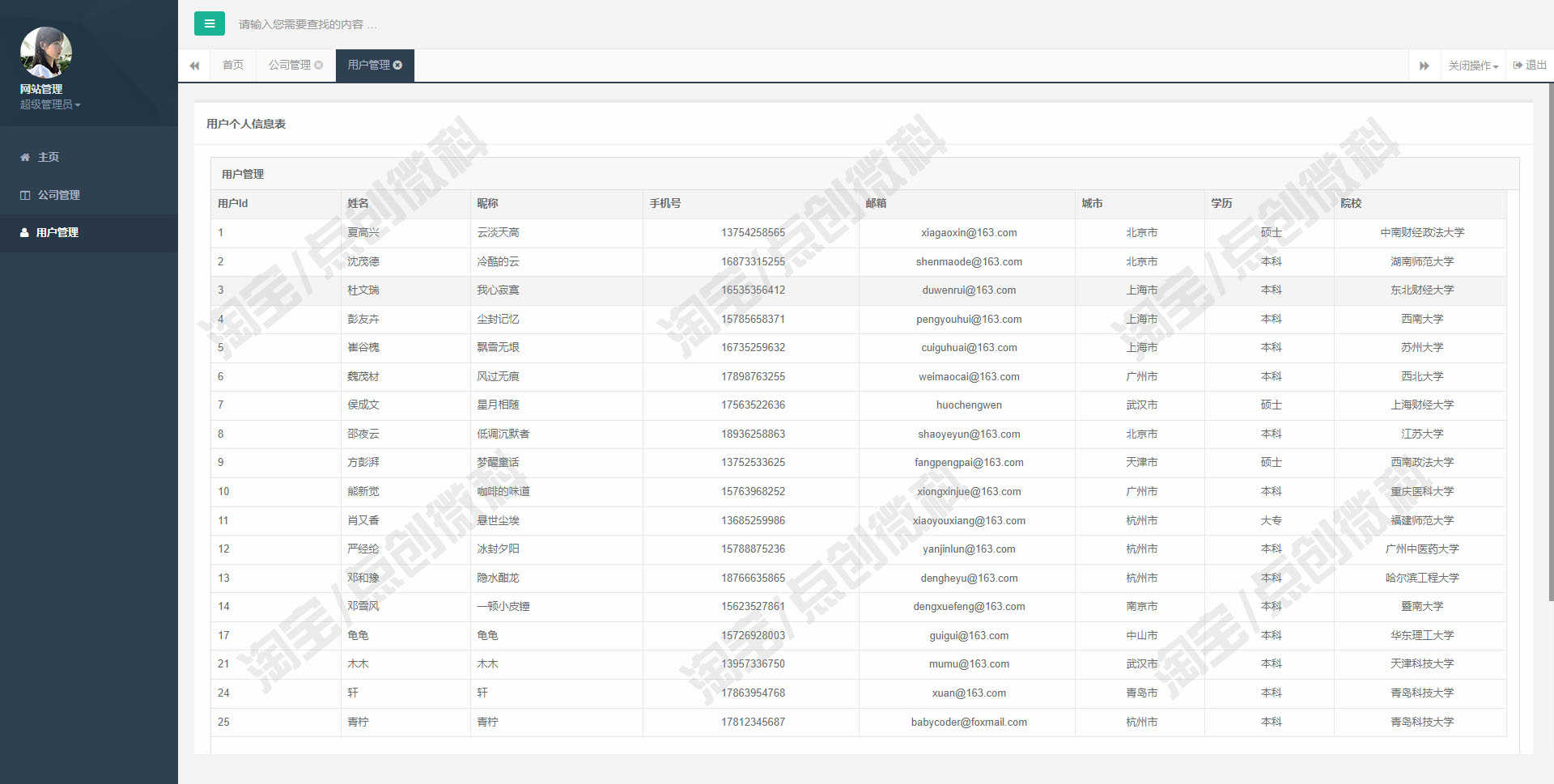Select the 用户管理 tab
This screenshot has height=784, width=1554.
(x=369, y=65)
